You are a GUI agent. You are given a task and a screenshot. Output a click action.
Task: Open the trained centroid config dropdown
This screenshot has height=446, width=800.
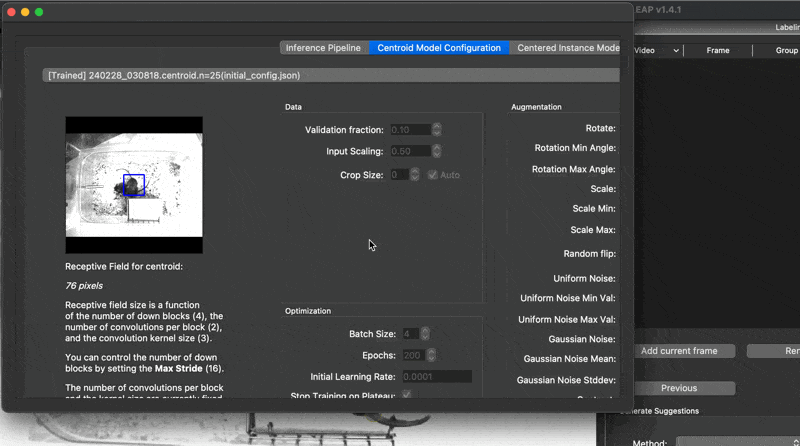coord(332,75)
